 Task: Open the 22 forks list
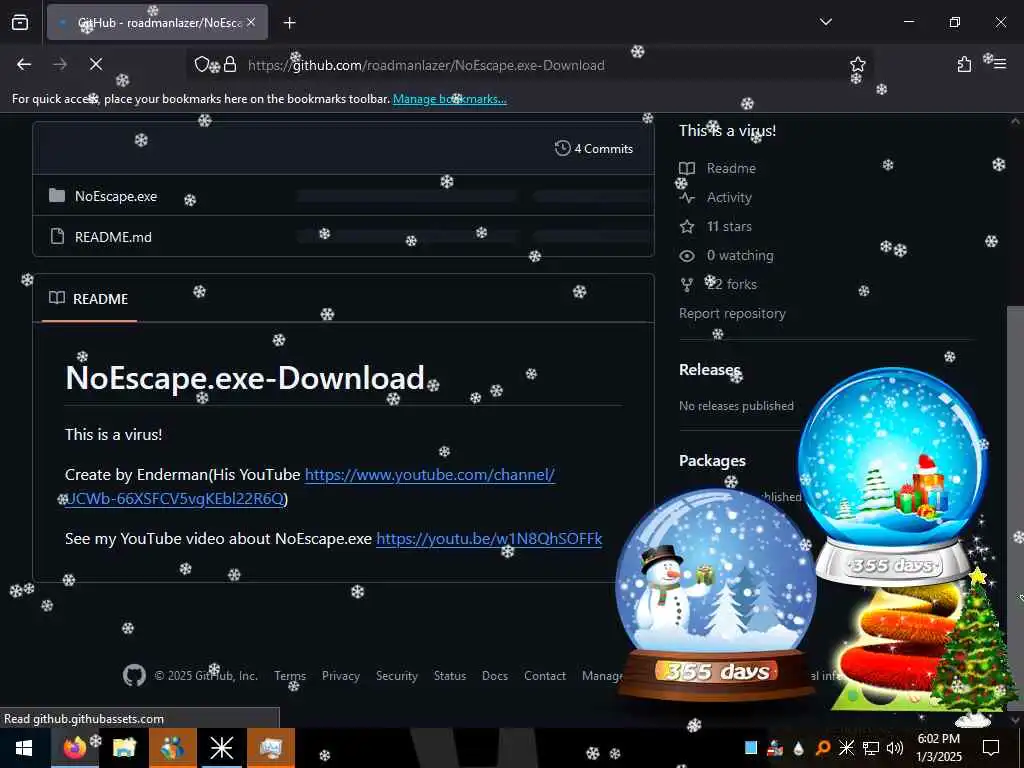click(718, 284)
